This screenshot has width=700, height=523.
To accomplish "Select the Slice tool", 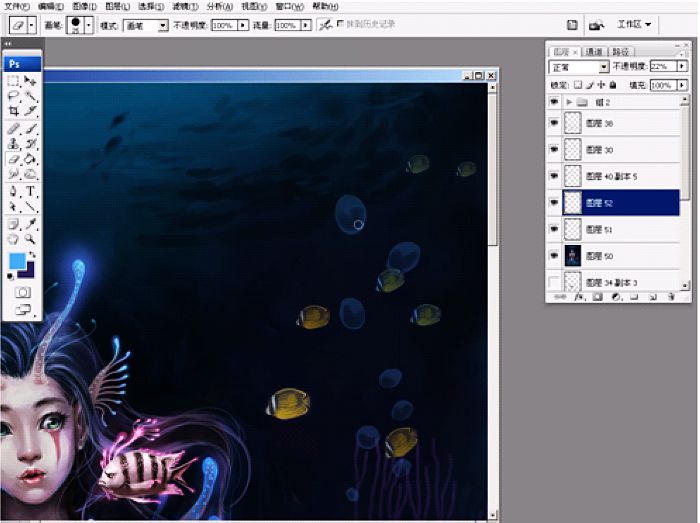I will pyautogui.click(x=30, y=110).
